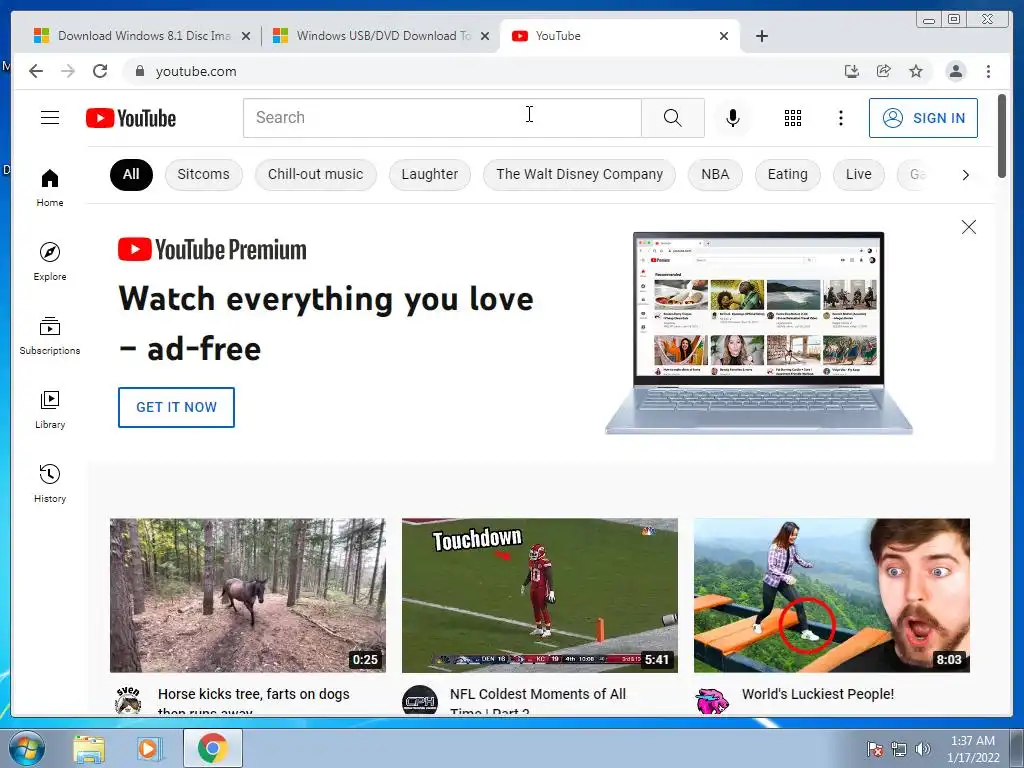
Task: Start voice search with microphone icon
Action: [733, 118]
